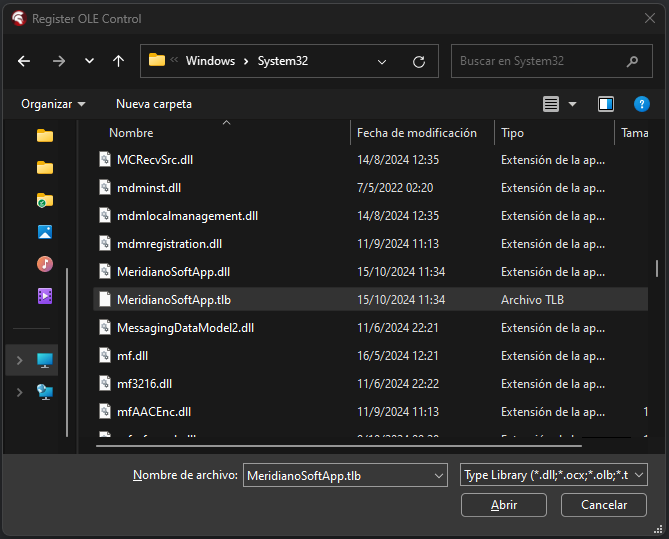This screenshot has width=669, height=539.
Task: Expand the address bar history dropdown
Action: (382, 62)
